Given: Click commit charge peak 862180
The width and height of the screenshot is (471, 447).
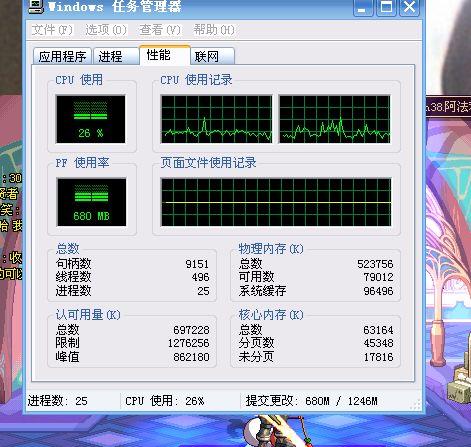Looking at the screenshot, I should pyautogui.click(x=191, y=357).
